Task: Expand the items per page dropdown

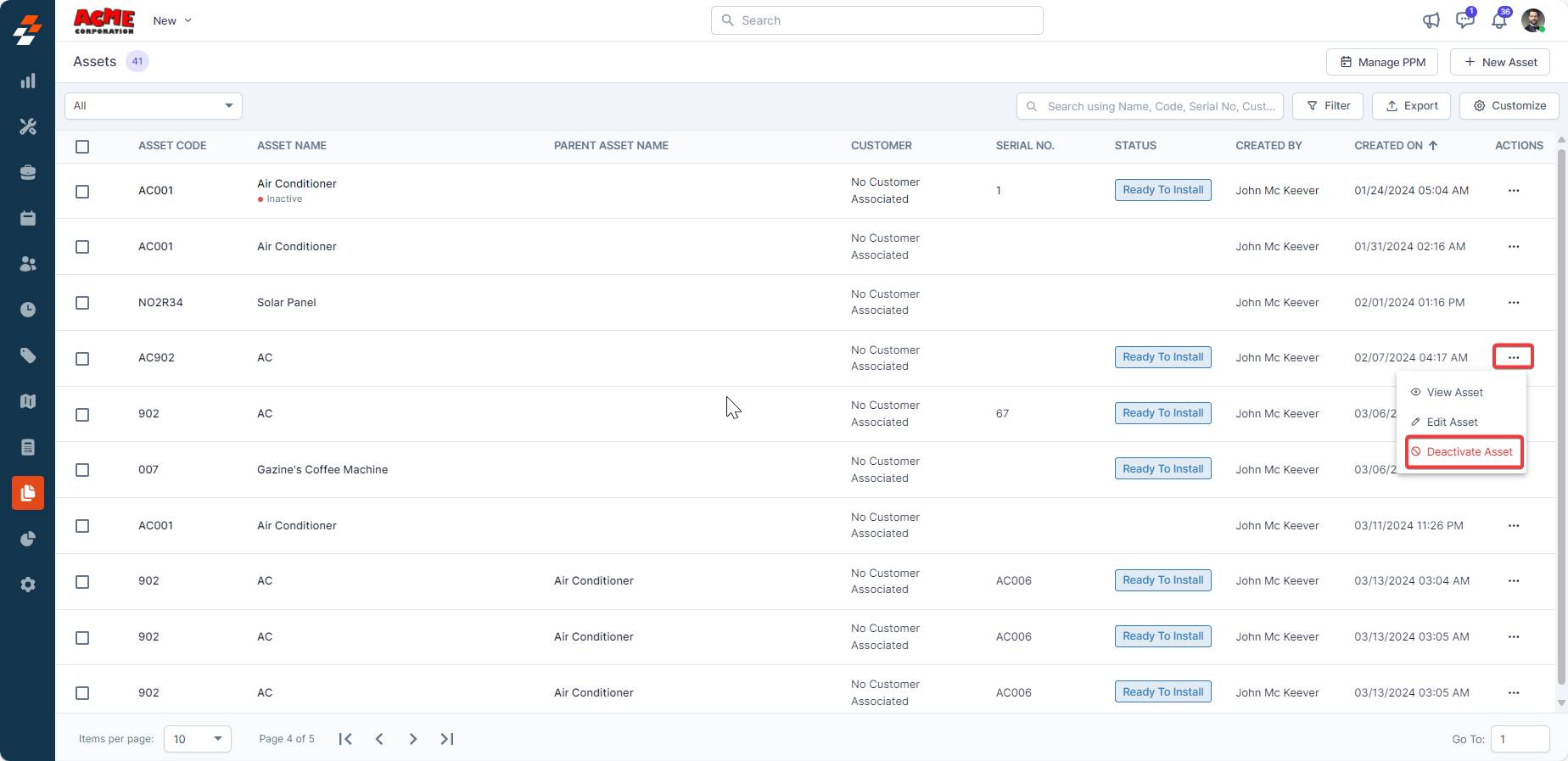Action: pos(197,739)
